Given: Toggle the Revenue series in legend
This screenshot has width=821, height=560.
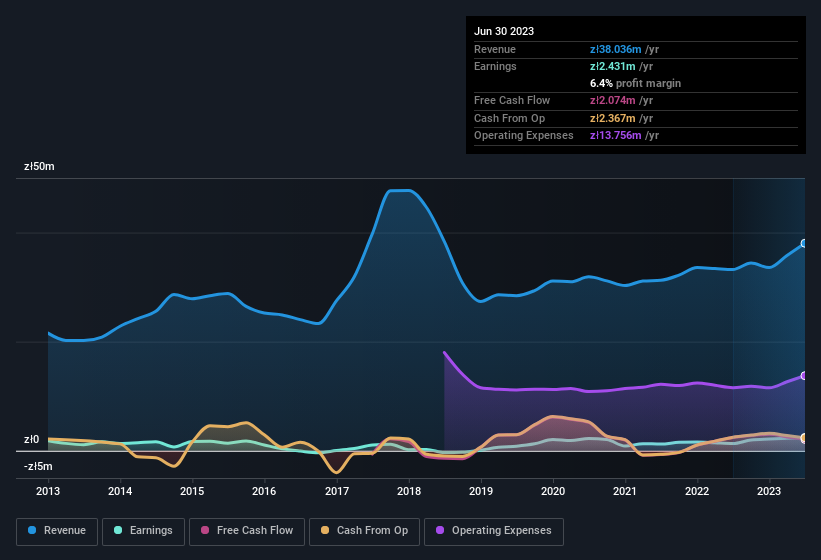Looking at the screenshot, I should [58, 531].
